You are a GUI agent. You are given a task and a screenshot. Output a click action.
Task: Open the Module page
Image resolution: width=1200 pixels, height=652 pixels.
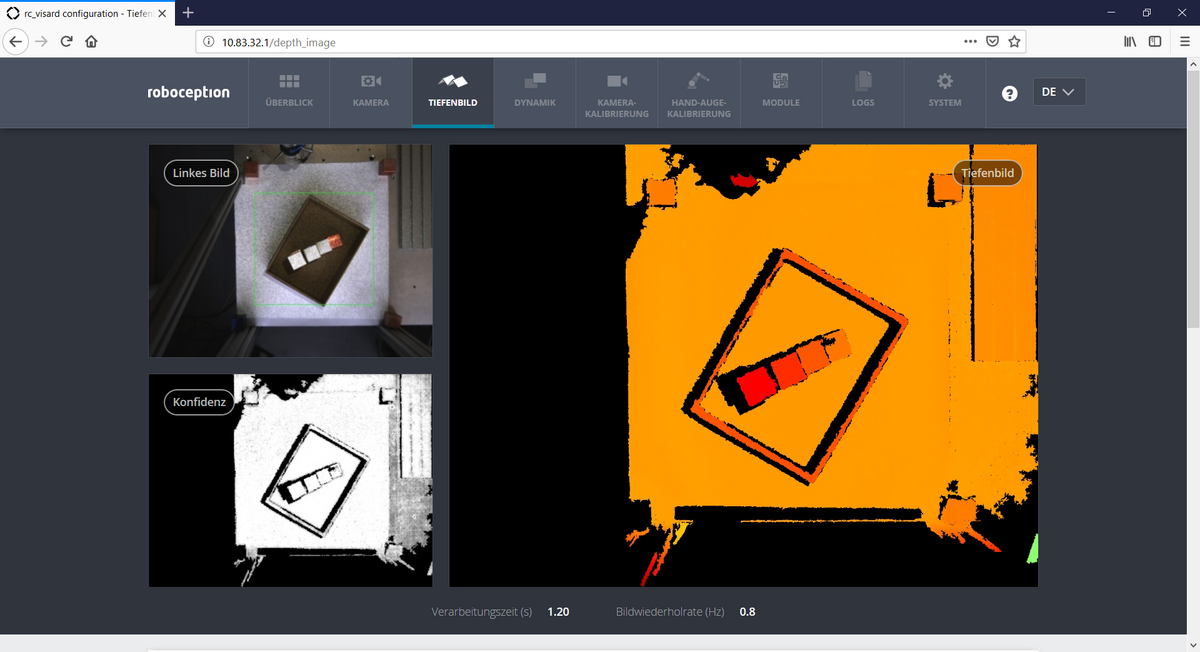pyautogui.click(x=781, y=91)
